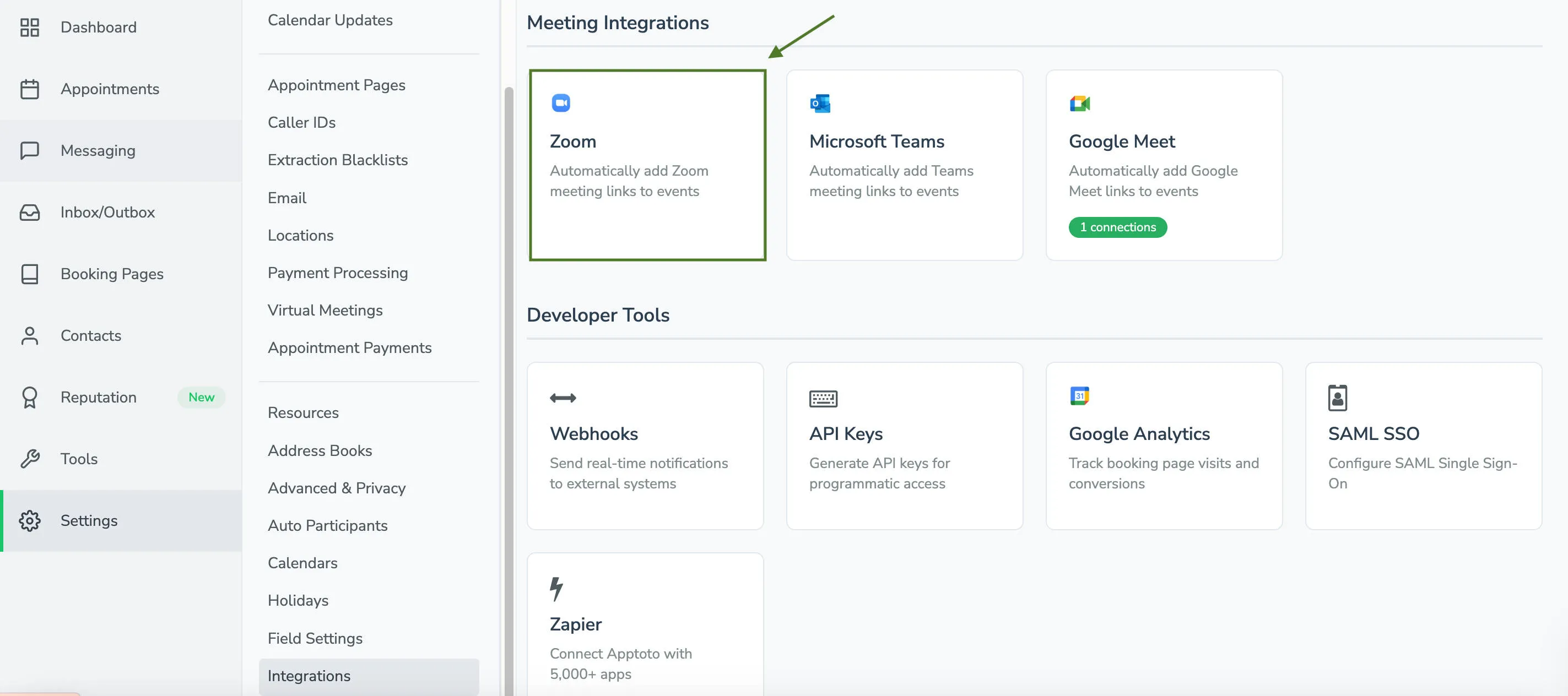Click the 1 connections badge on Google Meet
Image resolution: width=1568 pixels, height=696 pixels.
(x=1117, y=227)
